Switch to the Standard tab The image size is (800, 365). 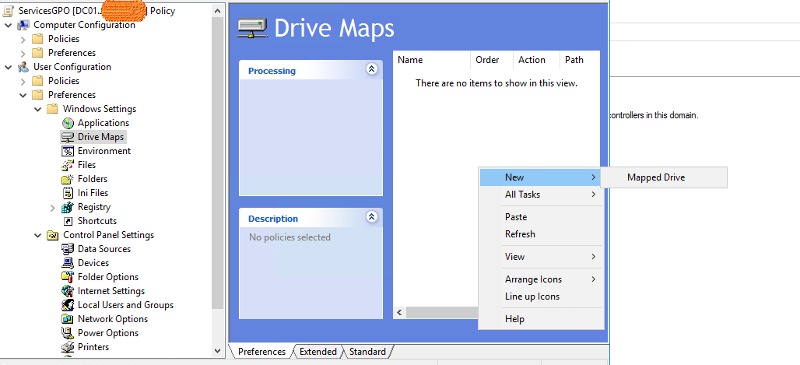(x=367, y=352)
